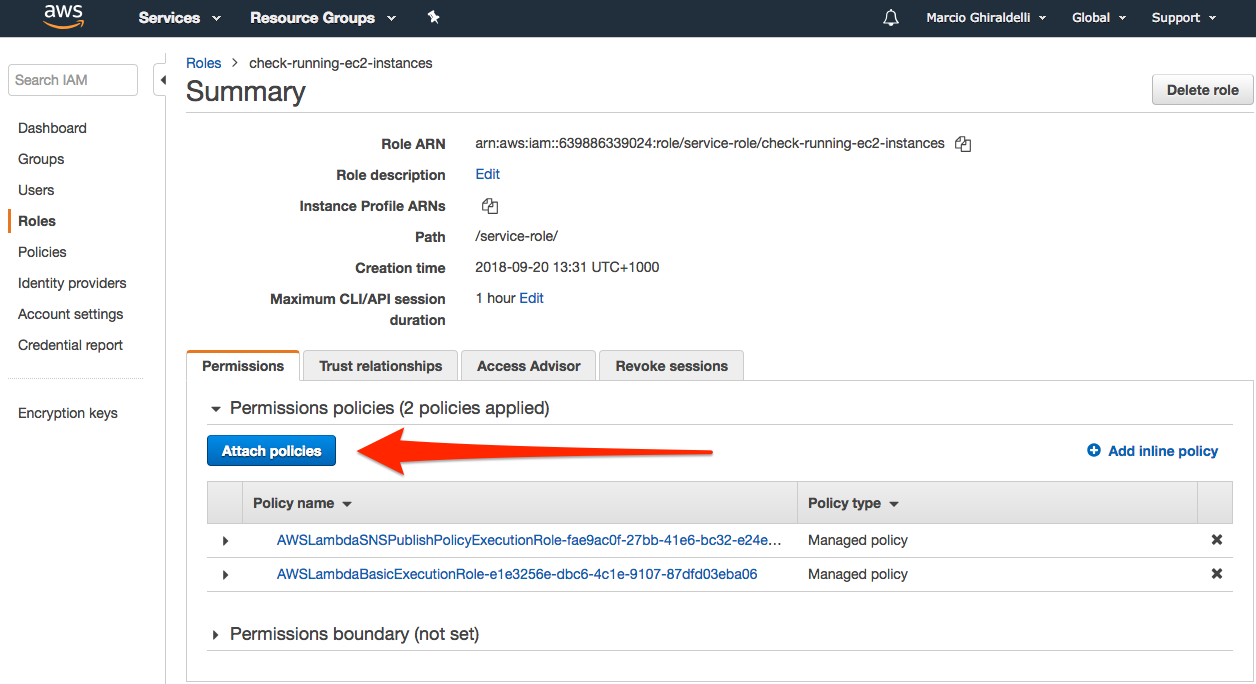
Task: Select Roles in the IAM sidebar
Action: 37,221
